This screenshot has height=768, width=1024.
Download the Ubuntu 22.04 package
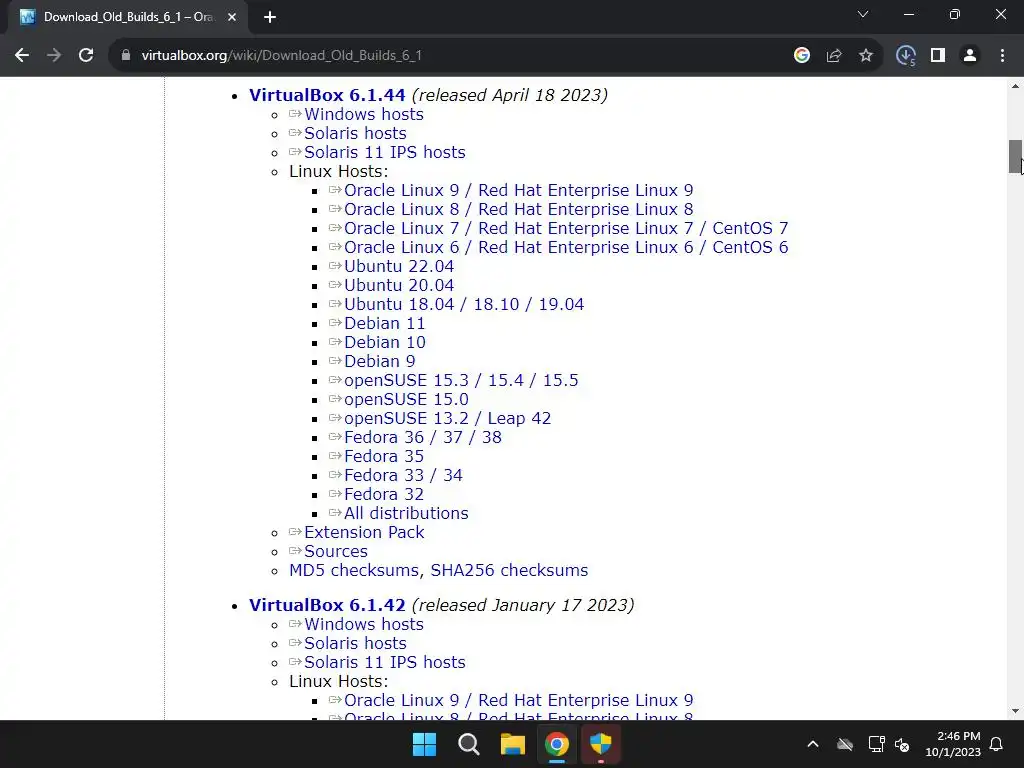(x=399, y=266)
